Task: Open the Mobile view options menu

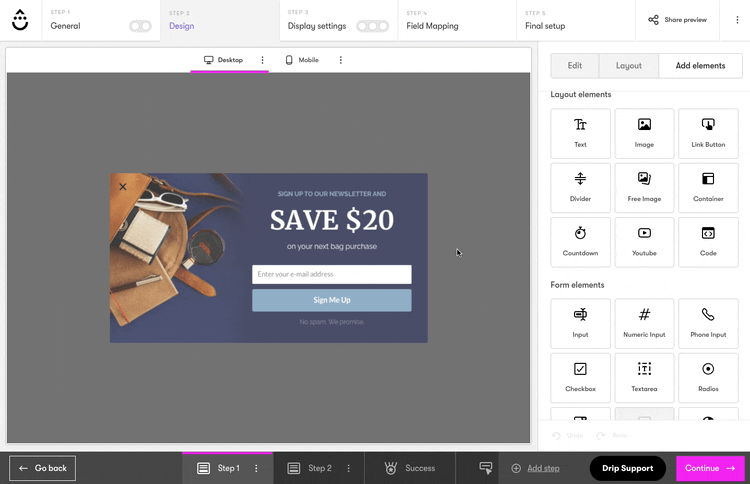Action: click(x=341, y=60)
